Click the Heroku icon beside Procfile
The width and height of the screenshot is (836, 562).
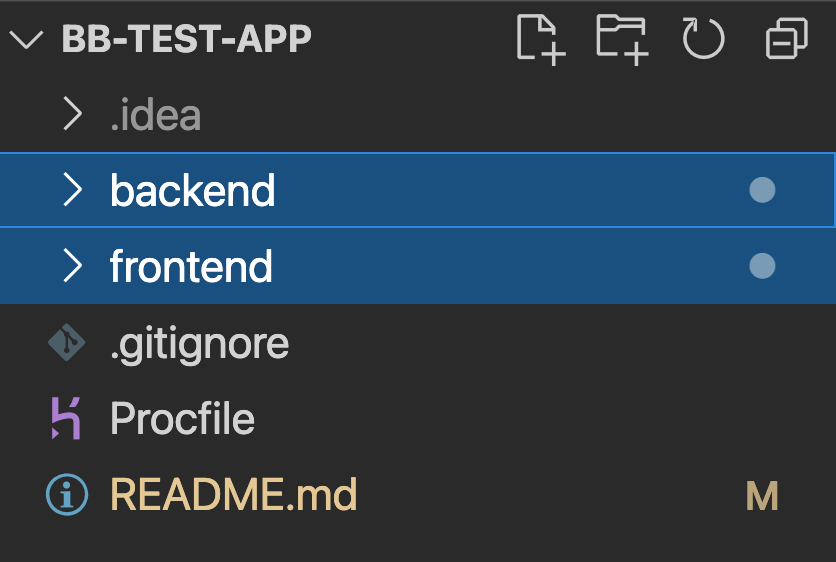(x=66, y=419)
